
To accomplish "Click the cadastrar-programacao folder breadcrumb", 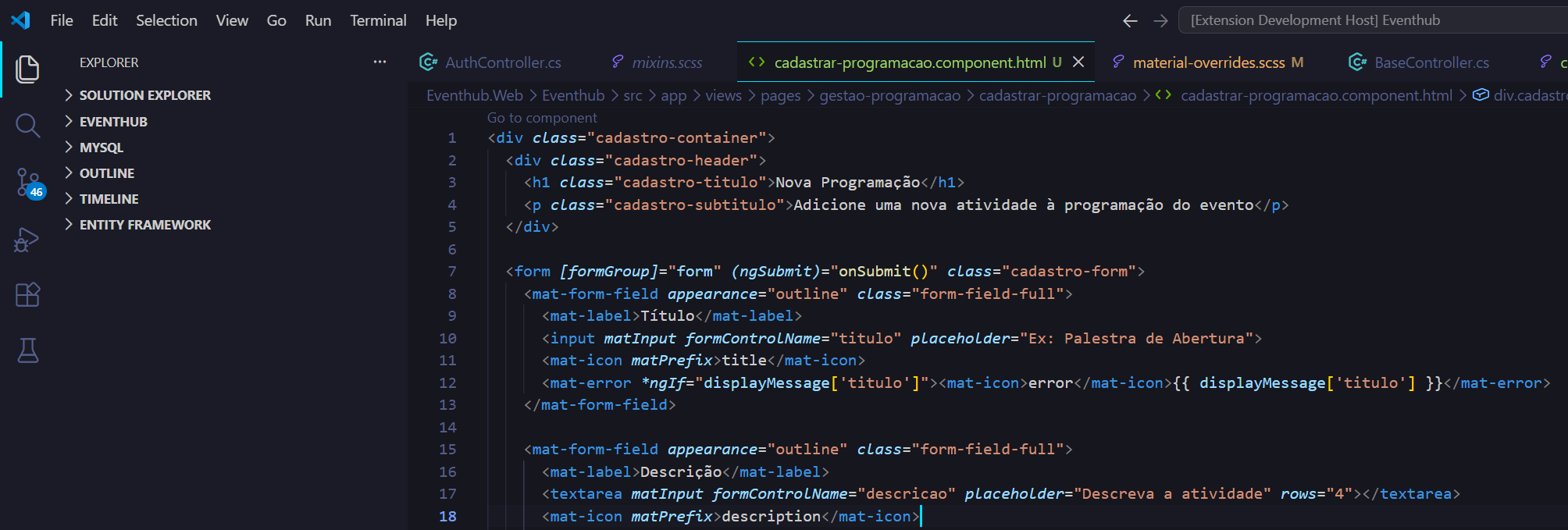I will 1058,95.
